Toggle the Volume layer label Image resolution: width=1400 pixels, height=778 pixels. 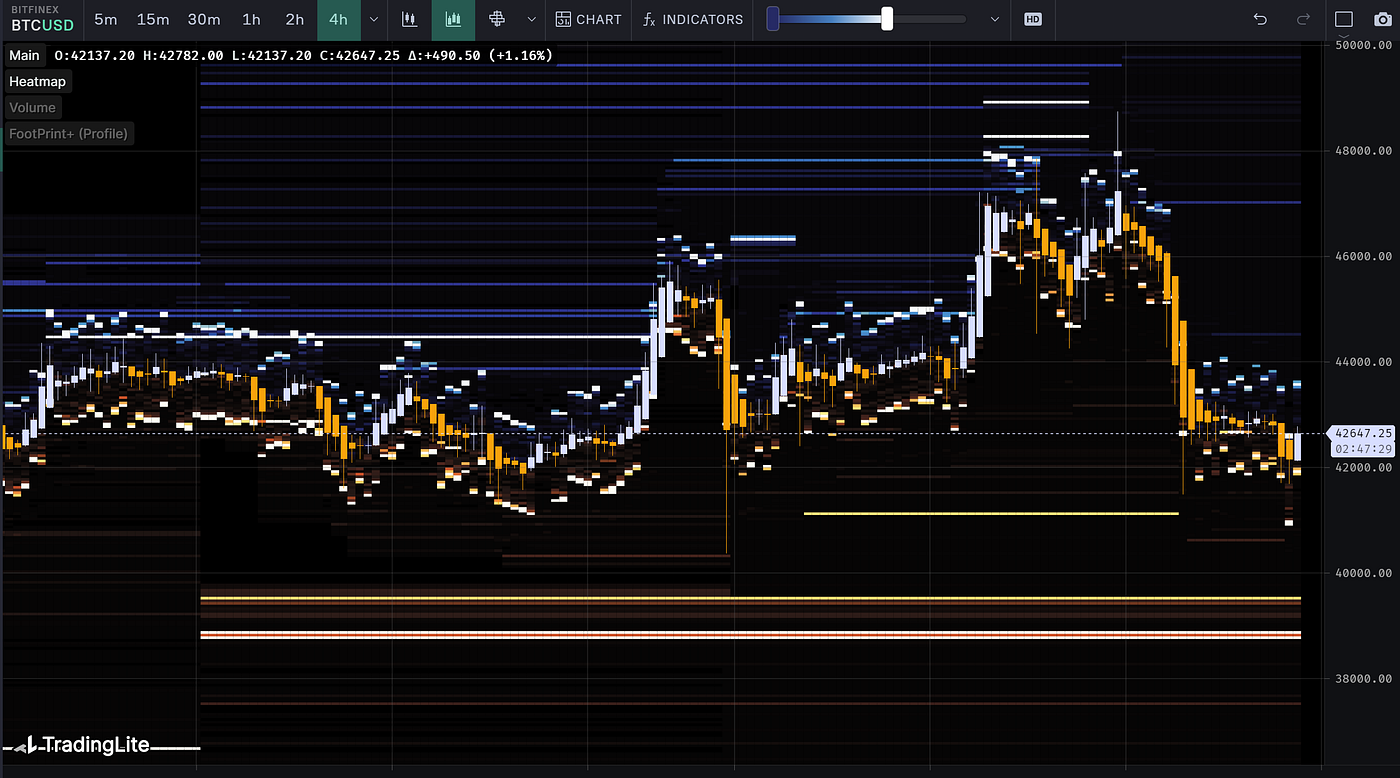(x=33, y=107)
